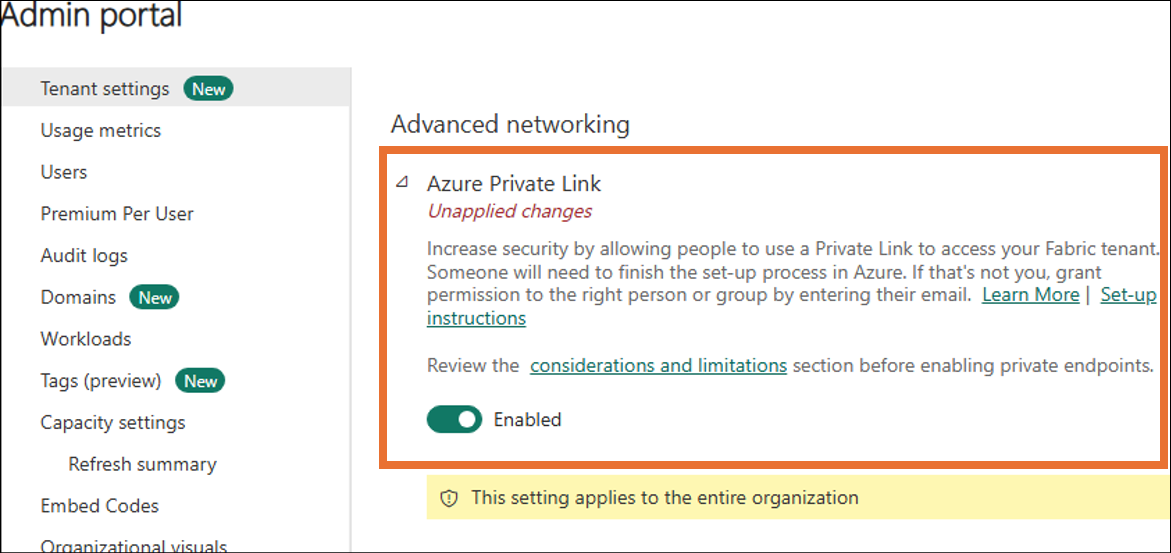1171x553 pixels.
Task: Open Usage metrics page
Action: 101,131
